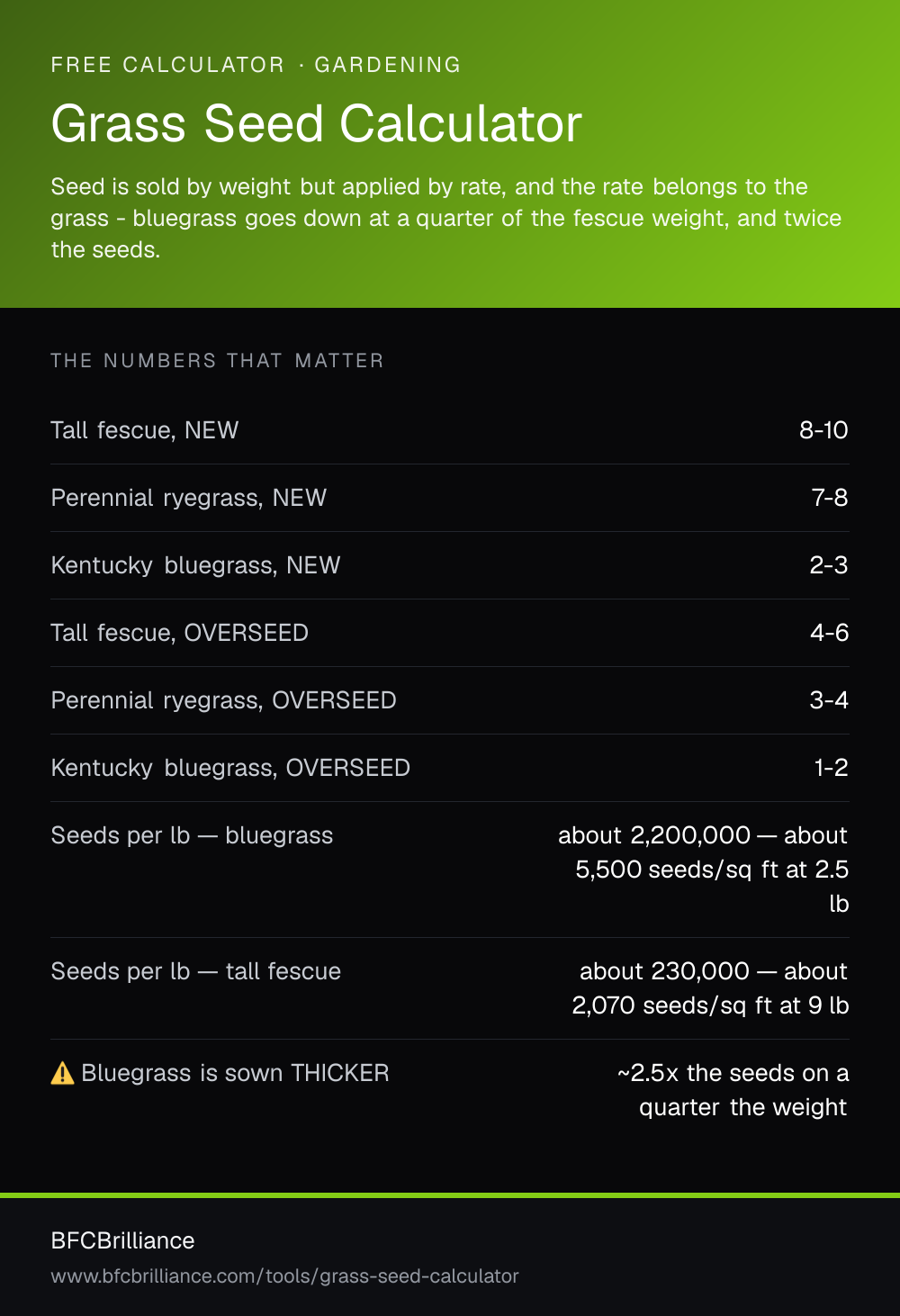Select the Perennial ryegrass, OVERSEED row
The image size is (900, 1316).
(450, 700)
